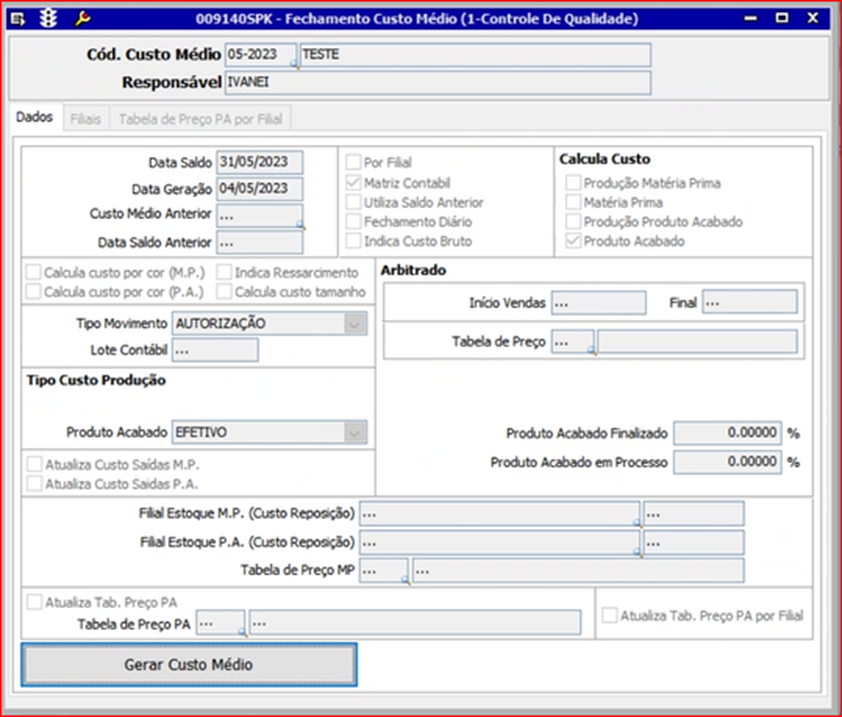Switch to the Filiais tab
The width and height of the screenshot is (842, 717).
85,119
